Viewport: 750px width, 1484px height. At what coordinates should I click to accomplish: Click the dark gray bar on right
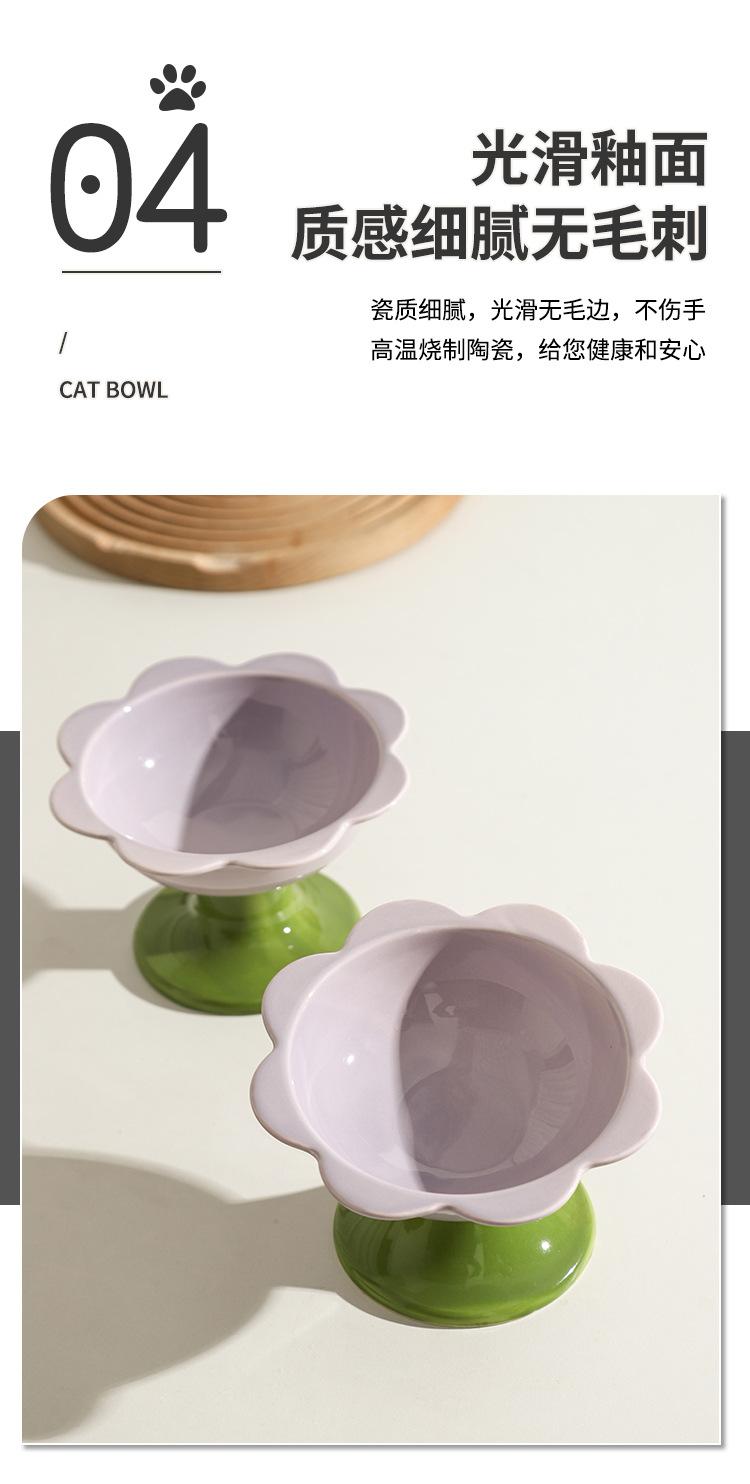[x=736, y=968]
